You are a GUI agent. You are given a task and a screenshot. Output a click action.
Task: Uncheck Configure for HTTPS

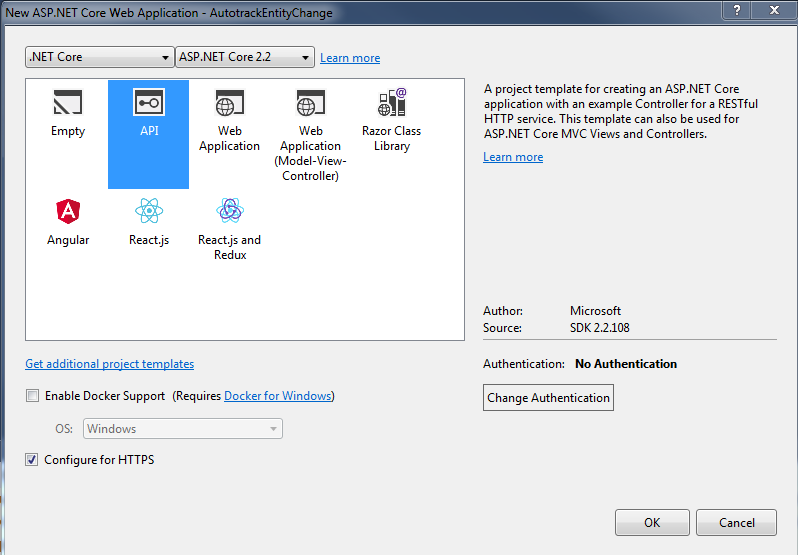click(x=32, y=459)
